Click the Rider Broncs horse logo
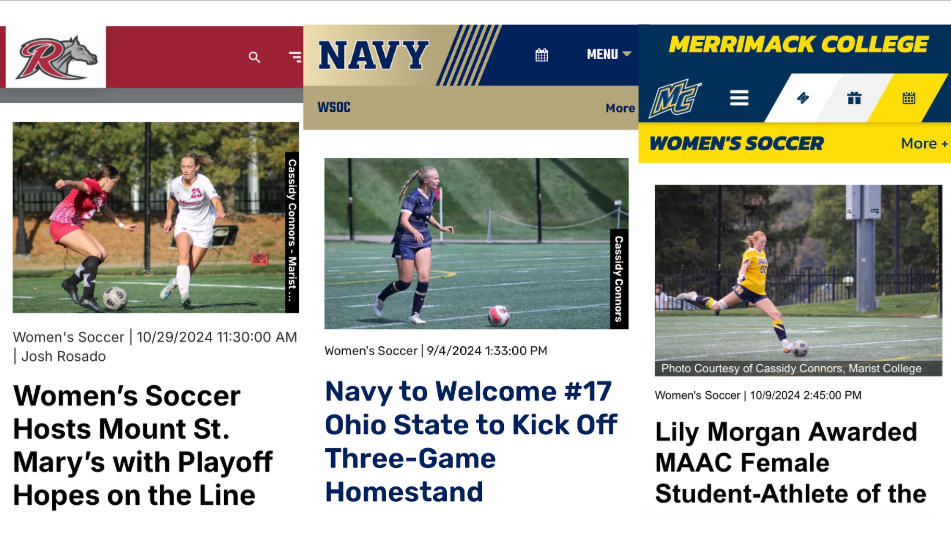This screenshot has width=951, height=536. [56, 56]
